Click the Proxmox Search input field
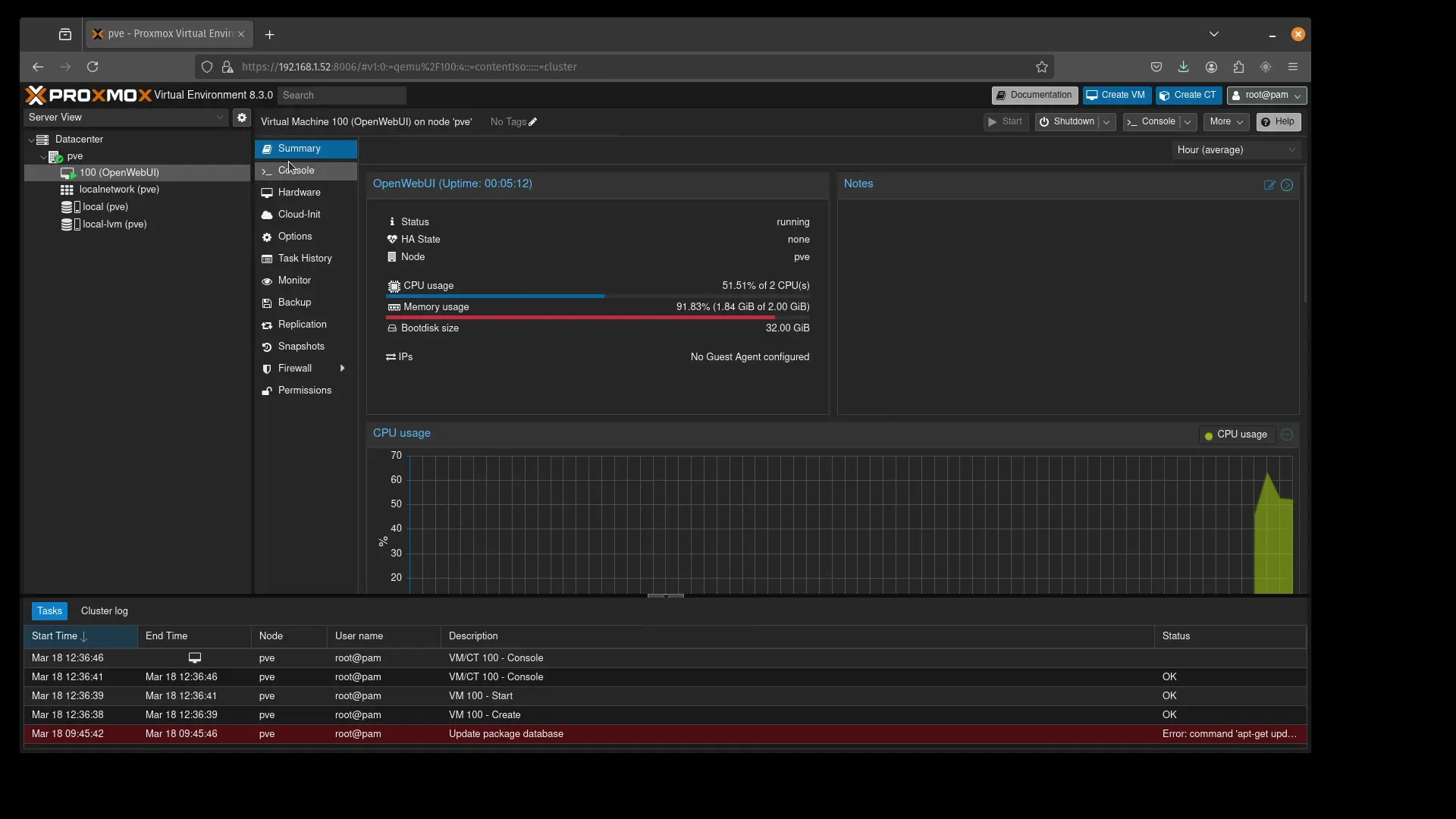This screenshot has height=819, width=1456. pyautogui.click(x=342, y=96)
